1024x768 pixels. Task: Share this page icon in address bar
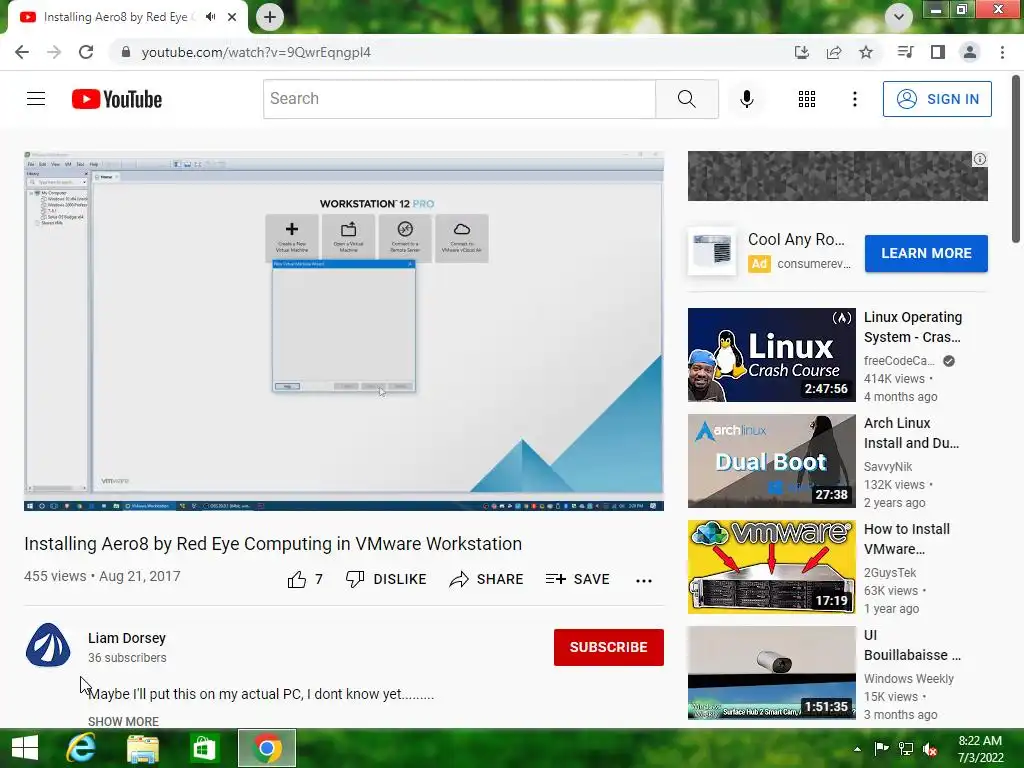point(834,52)
